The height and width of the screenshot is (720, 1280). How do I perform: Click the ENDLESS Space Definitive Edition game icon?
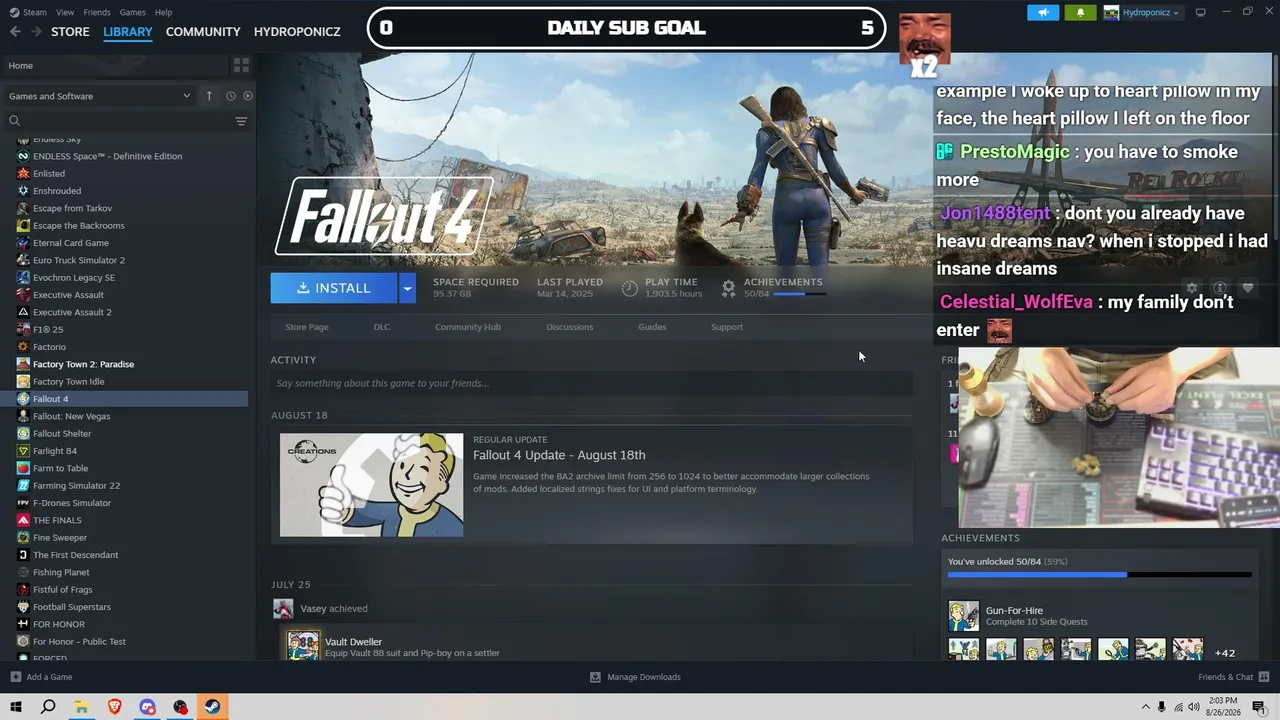click(x=23, y=156)
